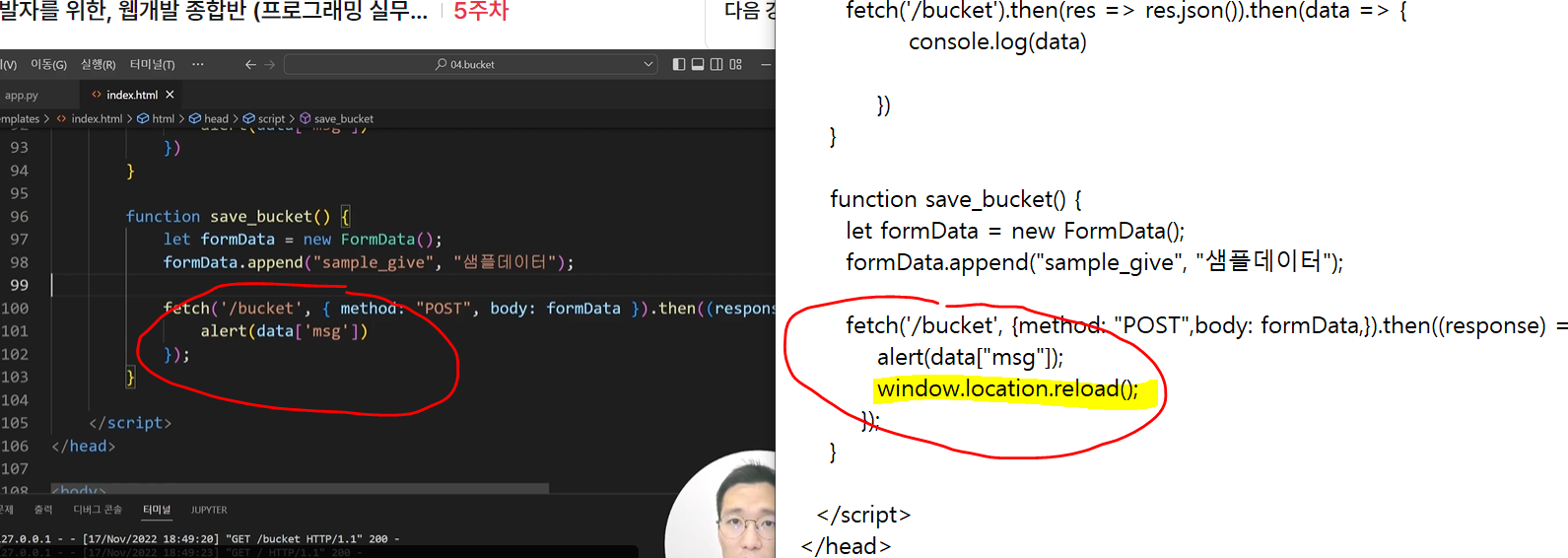This screenshot has width=1568, height=558.
Task: Go back with the left arrow
Action: tap(250, 64)
